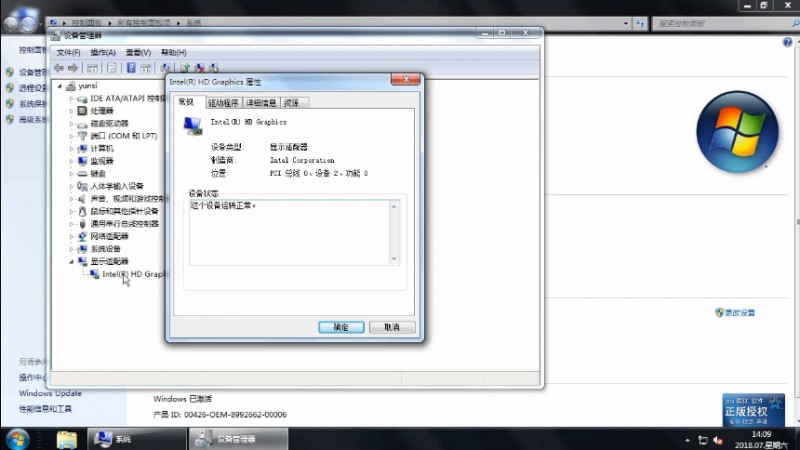Viewport: 800px width, 450px height.
Task: Click Control Panel search field
Action: (722, 23)
